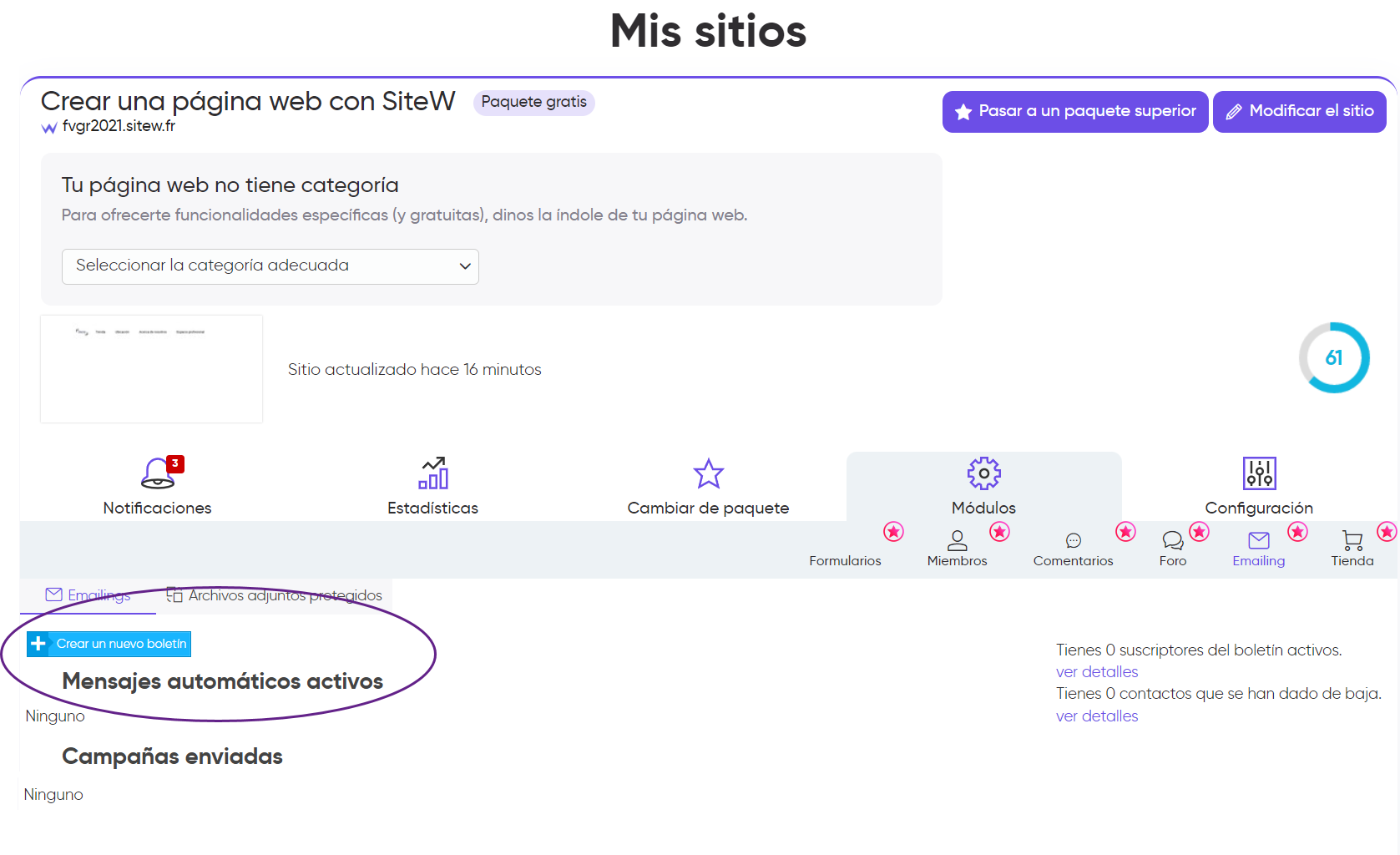Click the premium star badge next to Comentarios
Viewport: 1400px width, 855px height.
1126,532
